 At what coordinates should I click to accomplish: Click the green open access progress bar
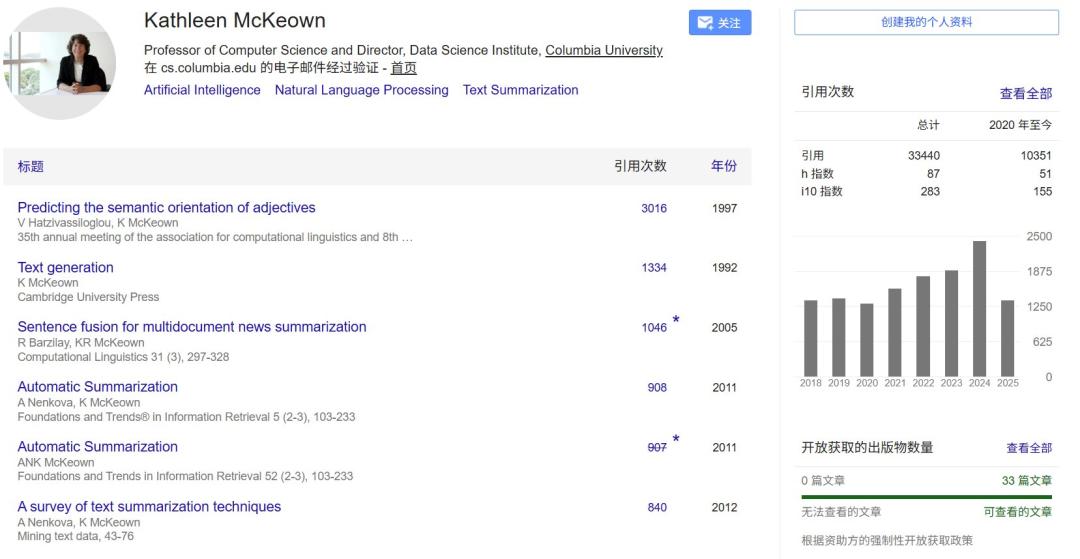click(x=926, y=496)
